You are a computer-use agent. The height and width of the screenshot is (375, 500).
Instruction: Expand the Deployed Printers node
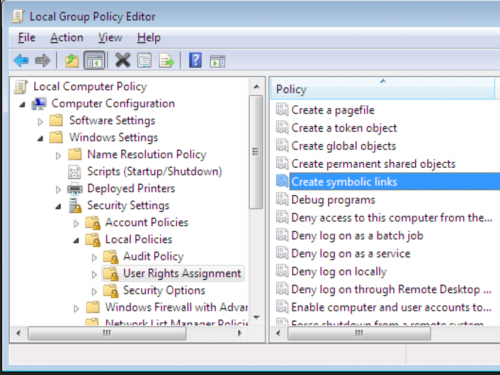click(58, 190)
